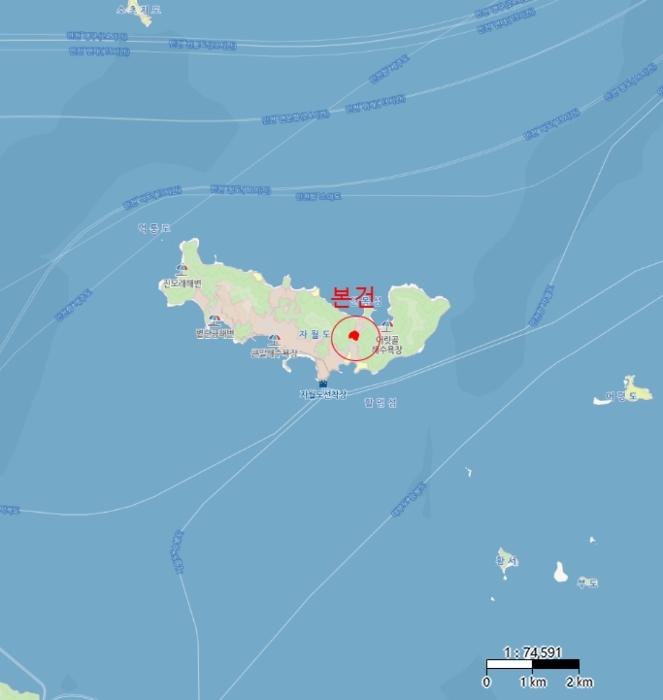This screenshot has width=663, height=700.
Task: Click the sea label southeast of the port
Action: [380, 402]
